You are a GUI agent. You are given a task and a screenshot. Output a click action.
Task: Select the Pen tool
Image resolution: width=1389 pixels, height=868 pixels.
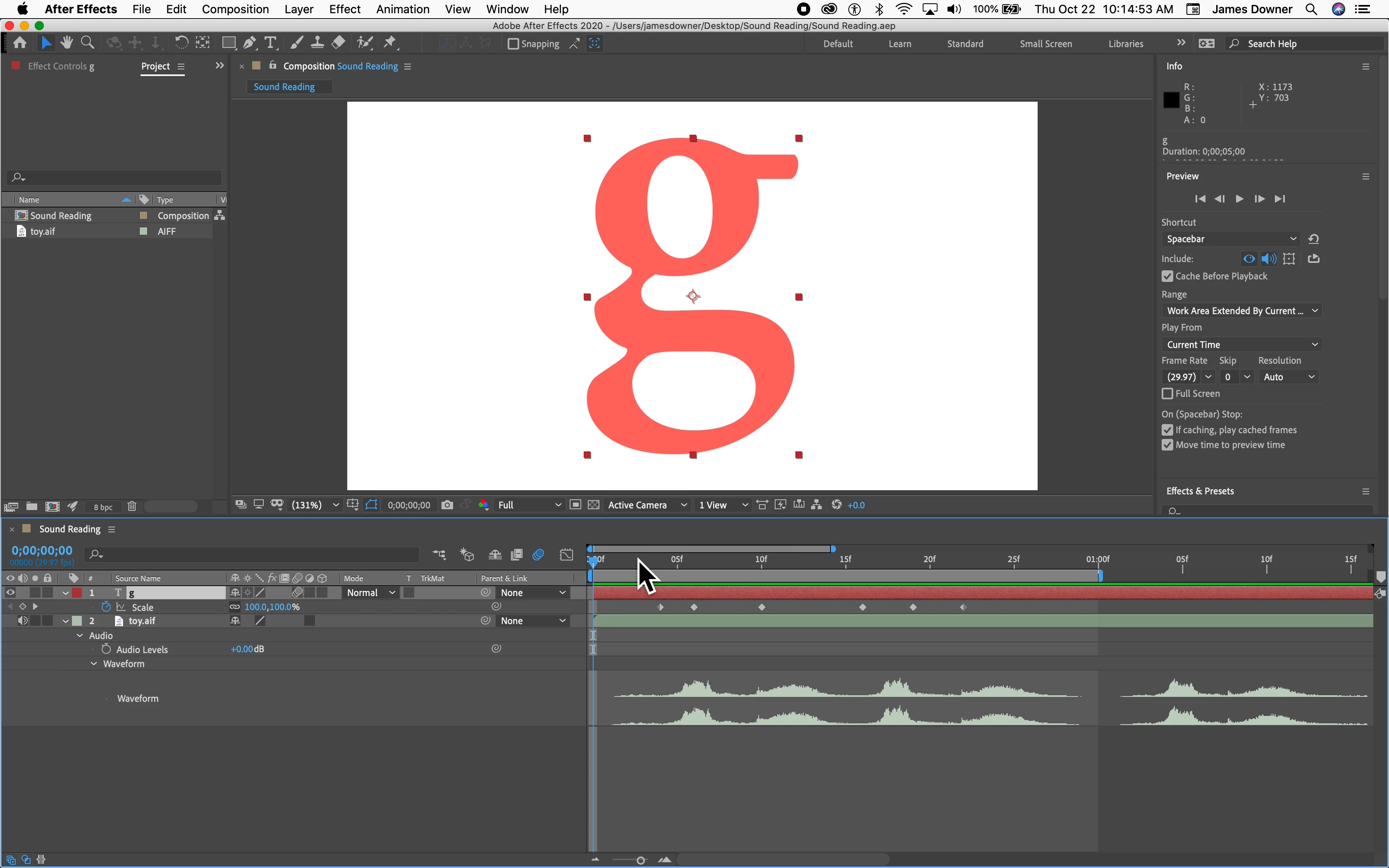tap(250, 43)
